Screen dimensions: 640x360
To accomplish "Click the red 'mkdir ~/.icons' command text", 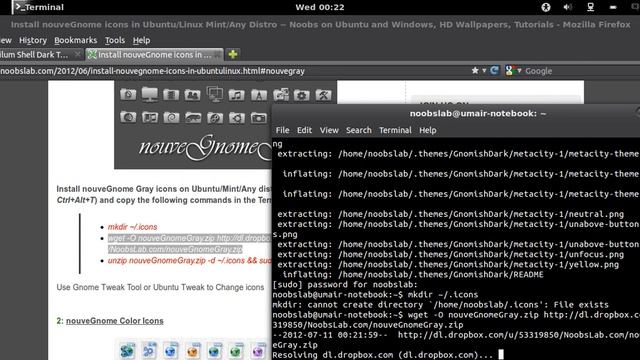I will [132, 227].
